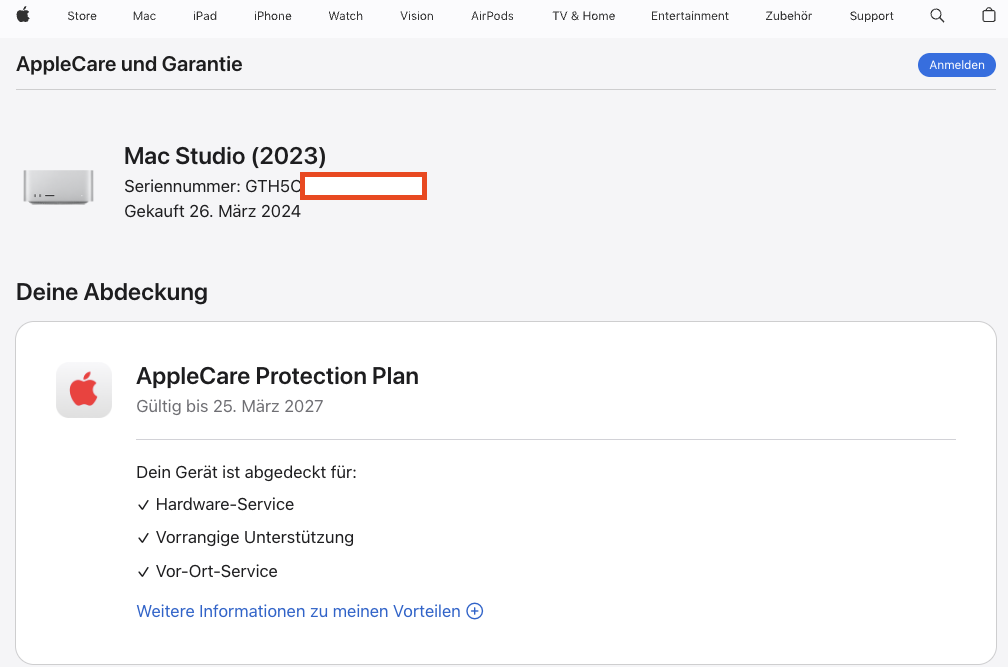Image resolution: width=1008 pixels, height=667 pixels.
Task: Open the Entertainment menu item
Action: click(690, 16)
